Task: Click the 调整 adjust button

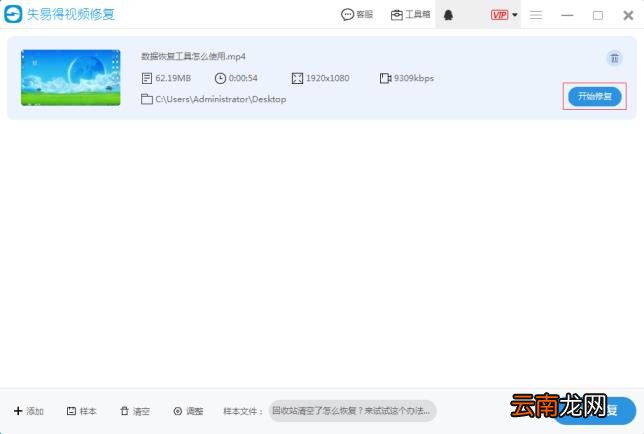Action: (x=188, y=411)
